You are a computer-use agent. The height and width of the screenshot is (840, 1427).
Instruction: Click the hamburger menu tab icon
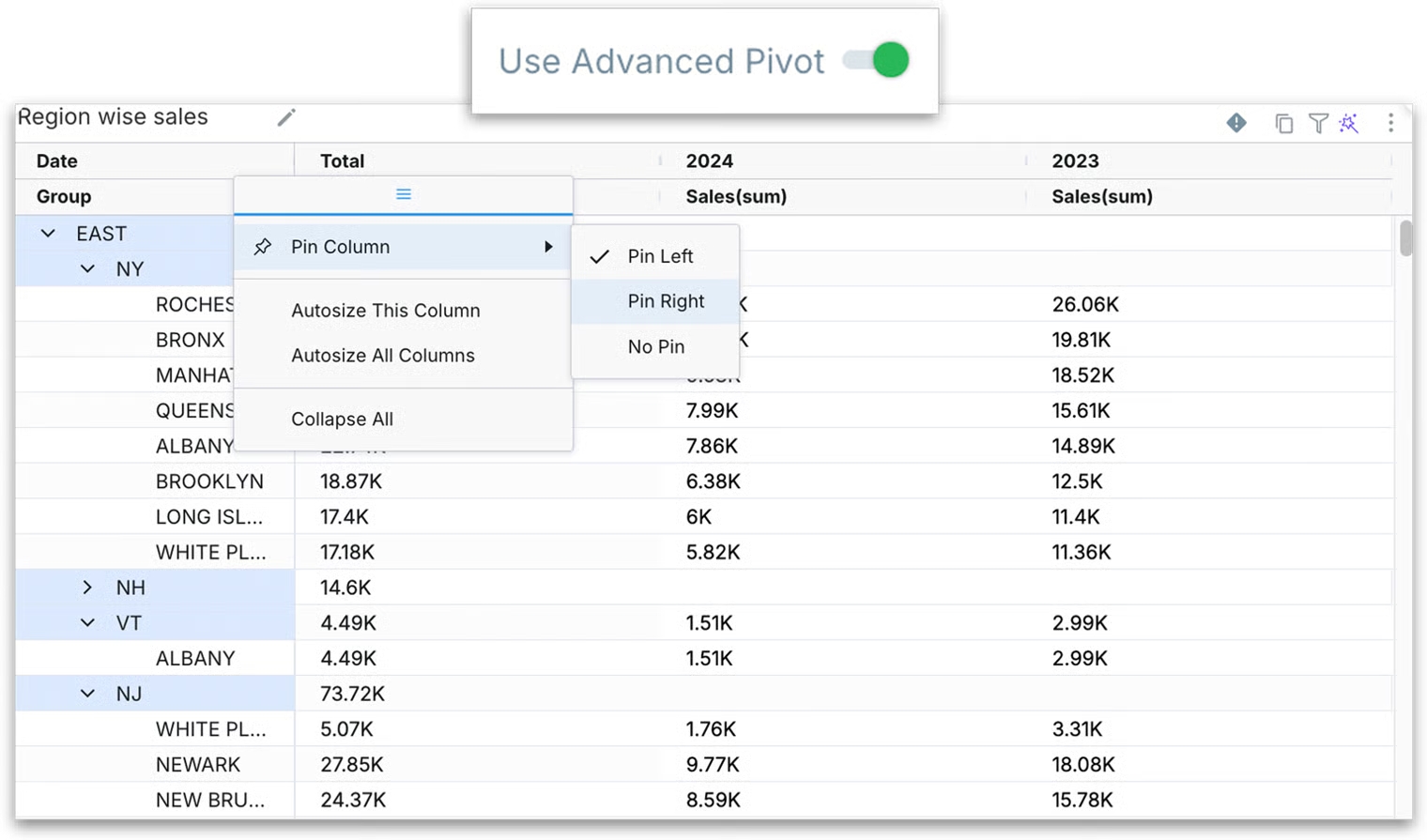point(404,194)
